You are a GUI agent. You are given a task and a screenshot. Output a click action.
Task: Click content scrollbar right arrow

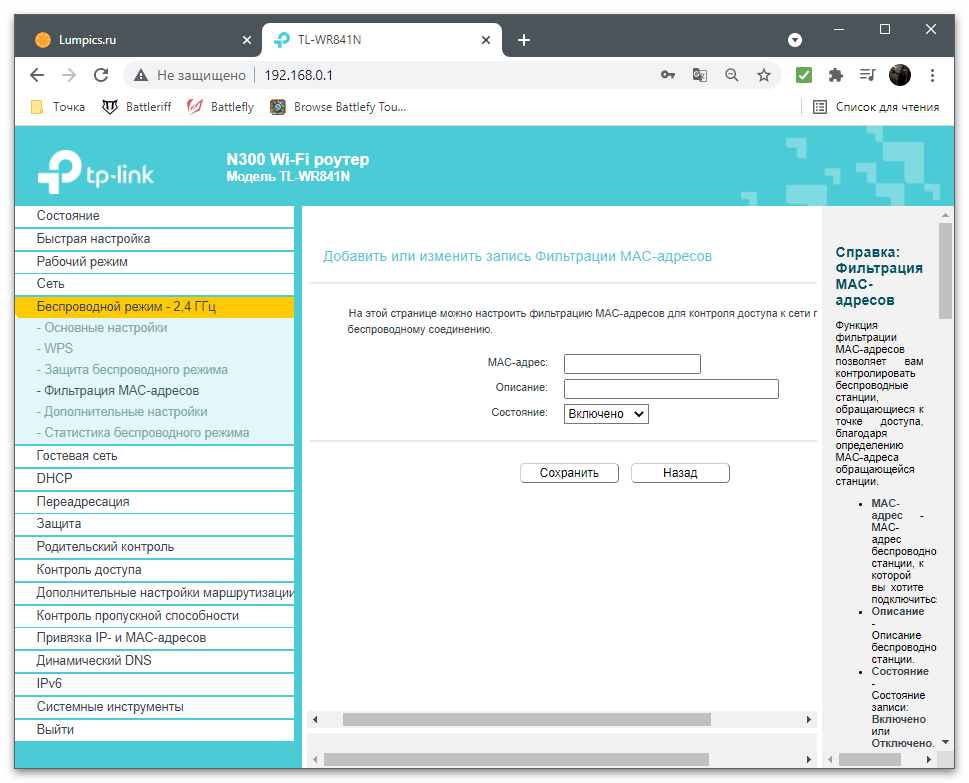click(808, 719)
